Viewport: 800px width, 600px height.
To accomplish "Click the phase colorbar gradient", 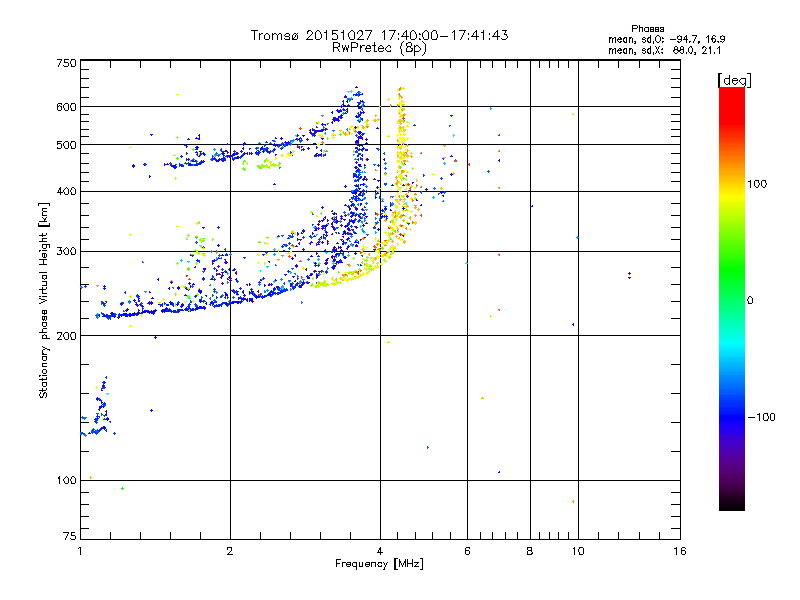I will pyautogui.click(x=732, y=299).
